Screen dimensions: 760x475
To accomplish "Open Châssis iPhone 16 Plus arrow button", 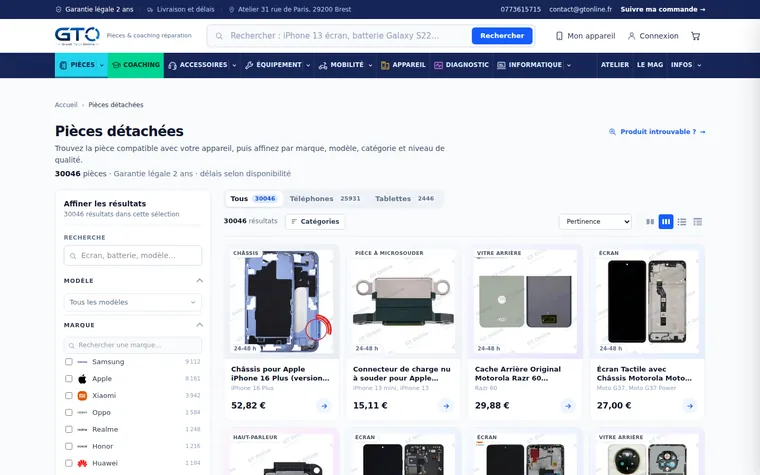I will (324, 406).
